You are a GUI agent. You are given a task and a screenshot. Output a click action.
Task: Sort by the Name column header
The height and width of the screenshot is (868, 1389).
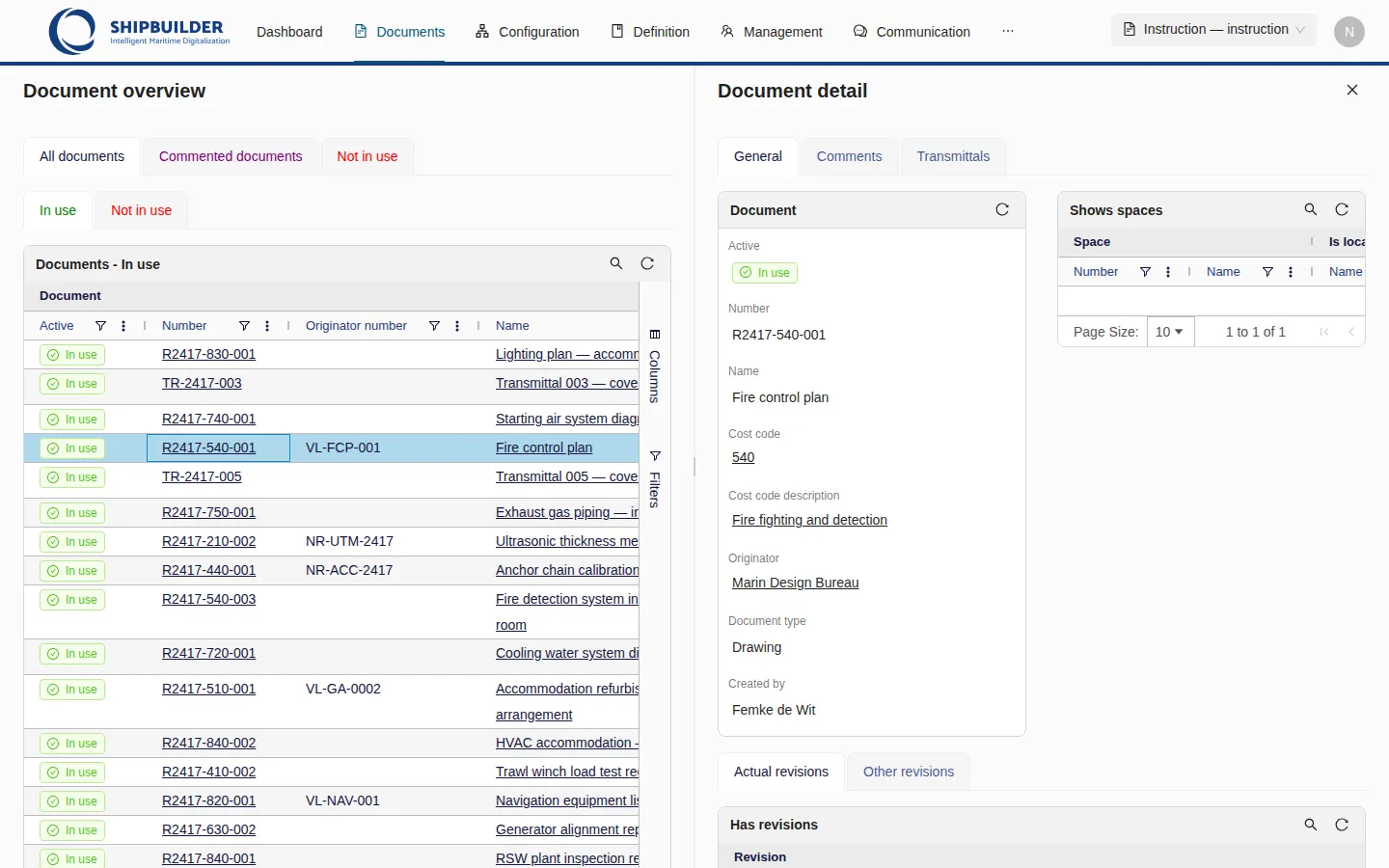click(512, 326)
